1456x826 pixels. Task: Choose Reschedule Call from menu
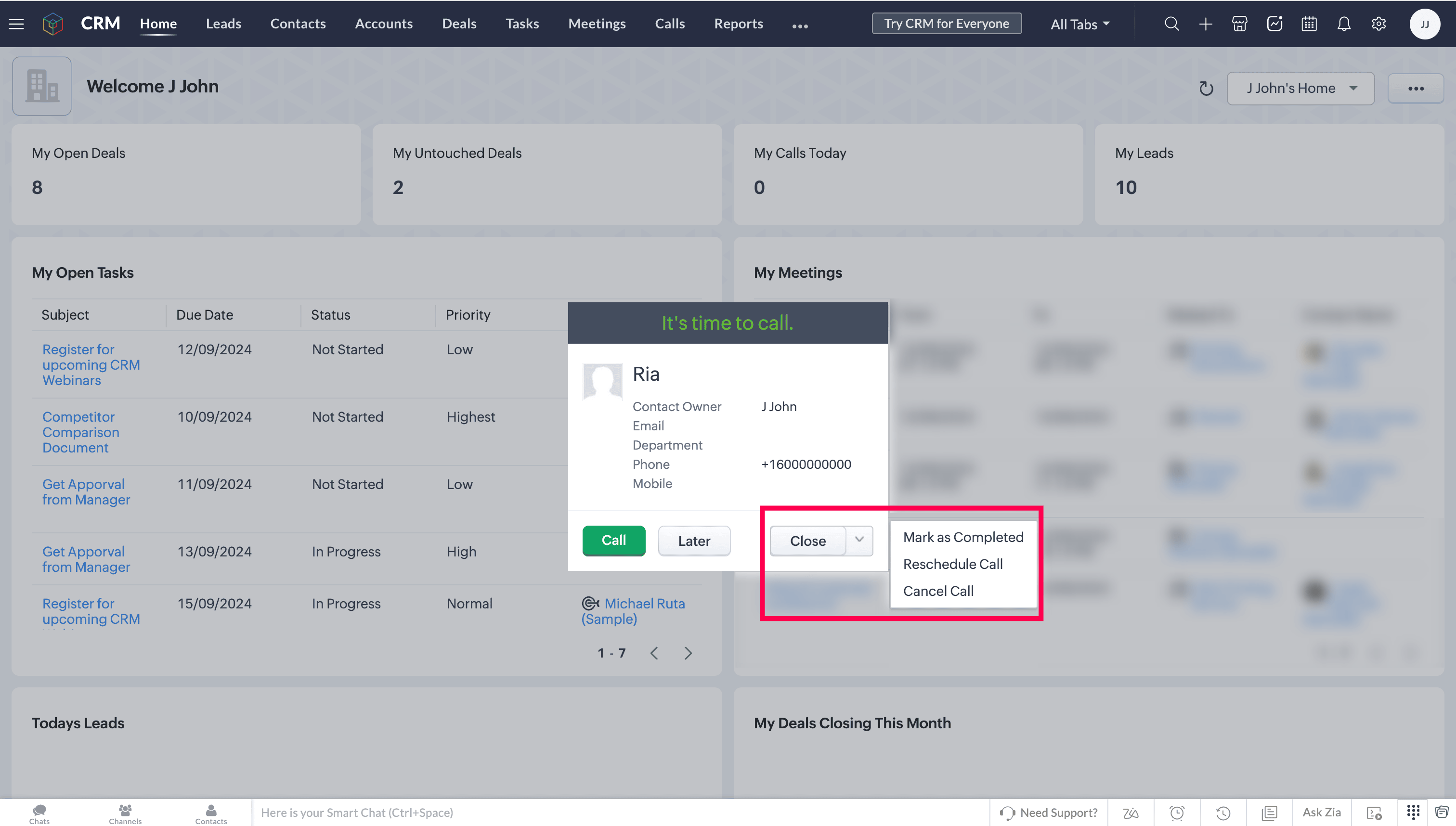click(x=953, y=564)
